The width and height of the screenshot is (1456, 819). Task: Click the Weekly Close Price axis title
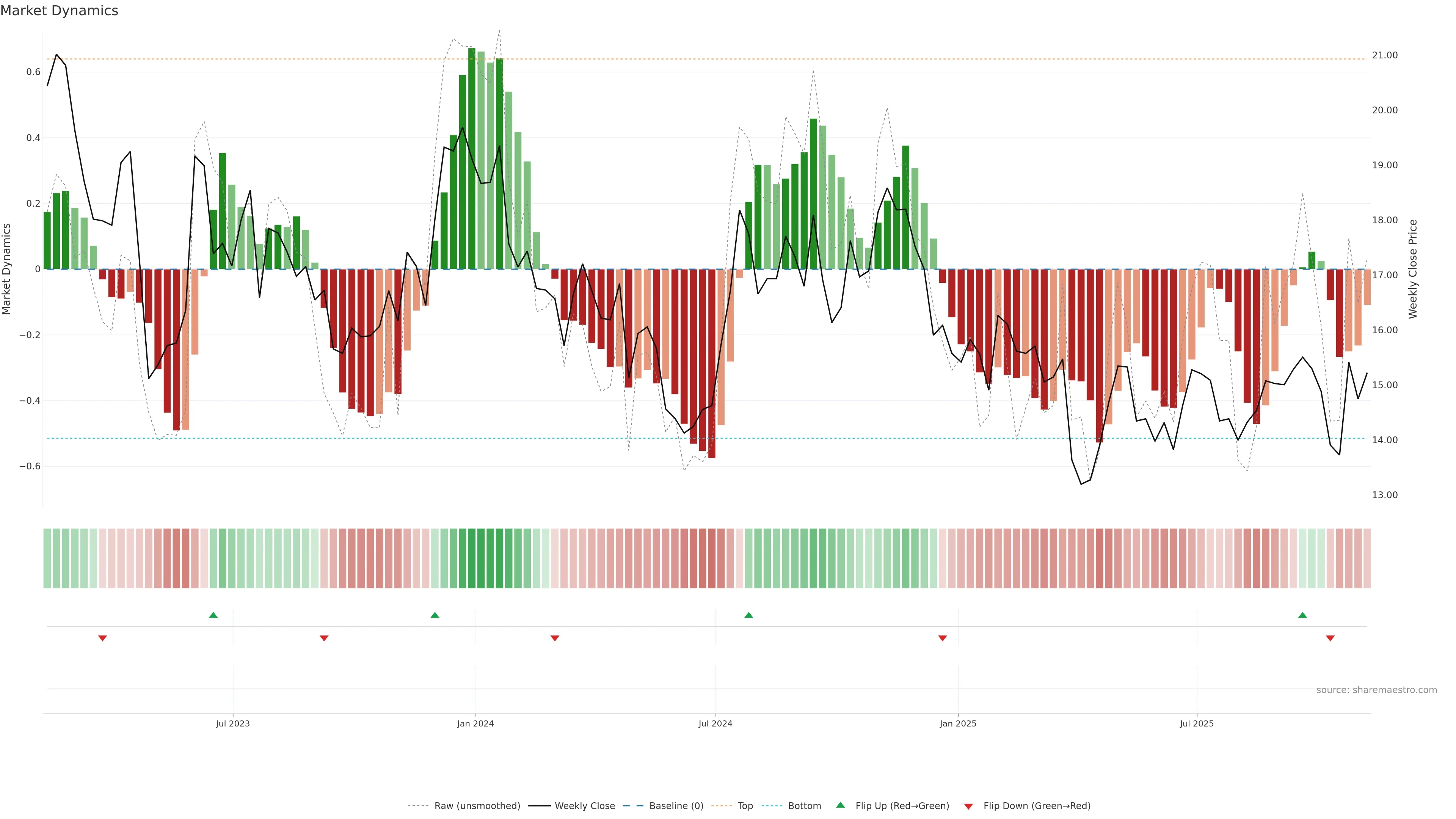[1412, 269]
